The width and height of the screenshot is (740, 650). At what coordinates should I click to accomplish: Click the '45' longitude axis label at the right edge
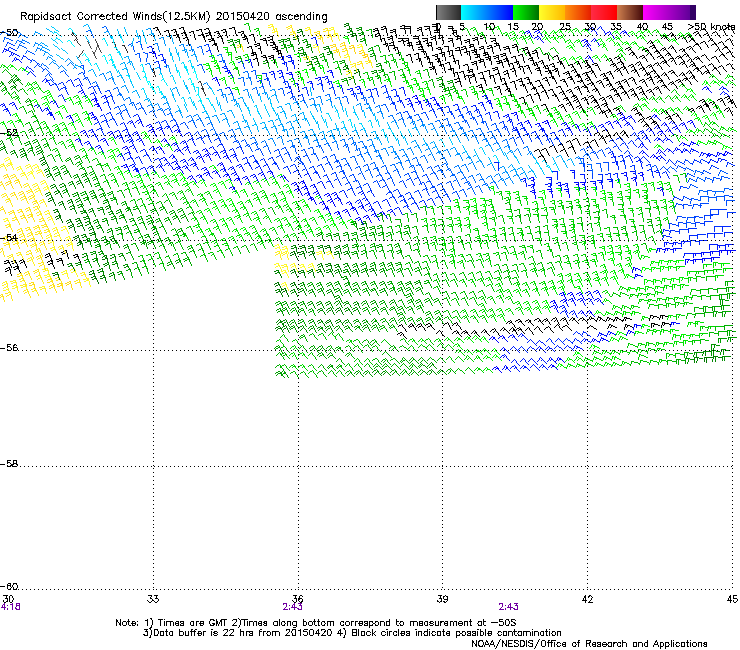732,599
